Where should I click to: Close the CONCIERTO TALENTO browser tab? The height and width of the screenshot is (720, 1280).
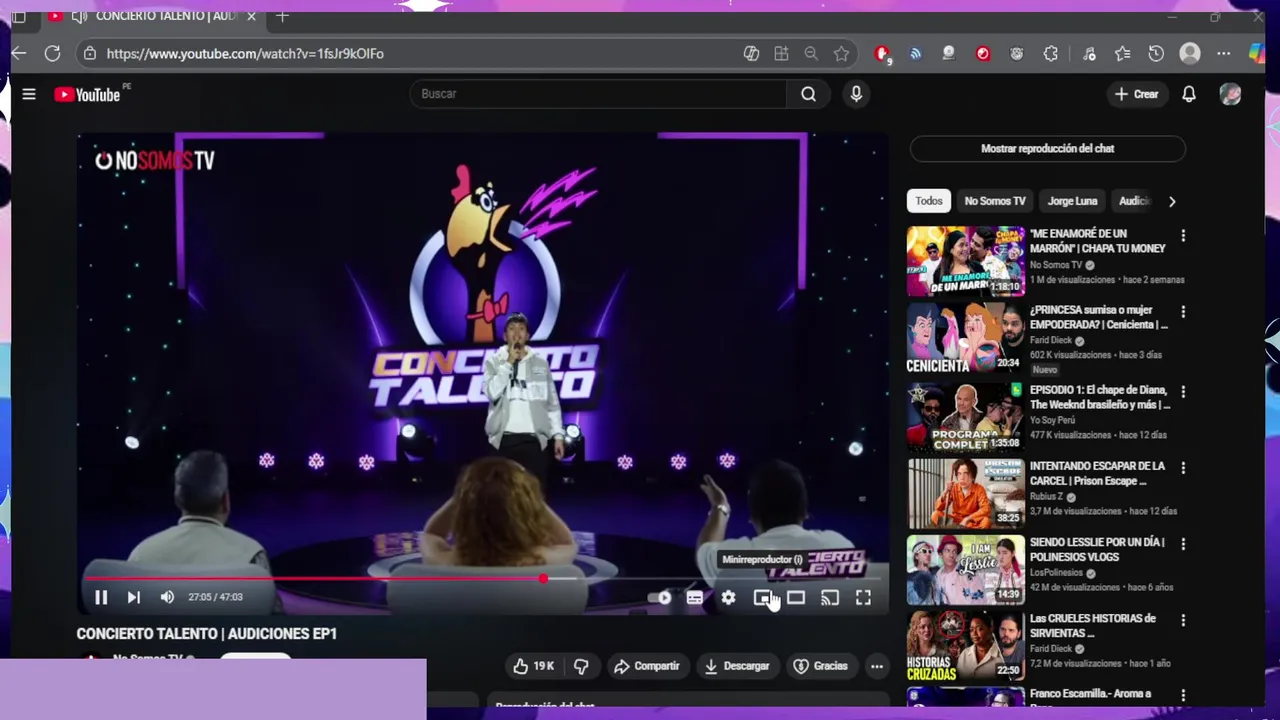tap(251, 16)
